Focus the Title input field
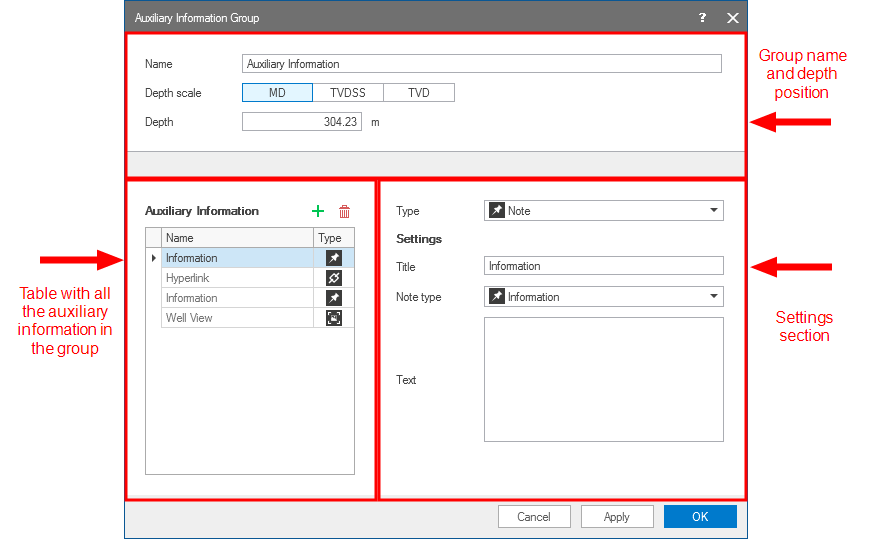 (x=603, y=266)
